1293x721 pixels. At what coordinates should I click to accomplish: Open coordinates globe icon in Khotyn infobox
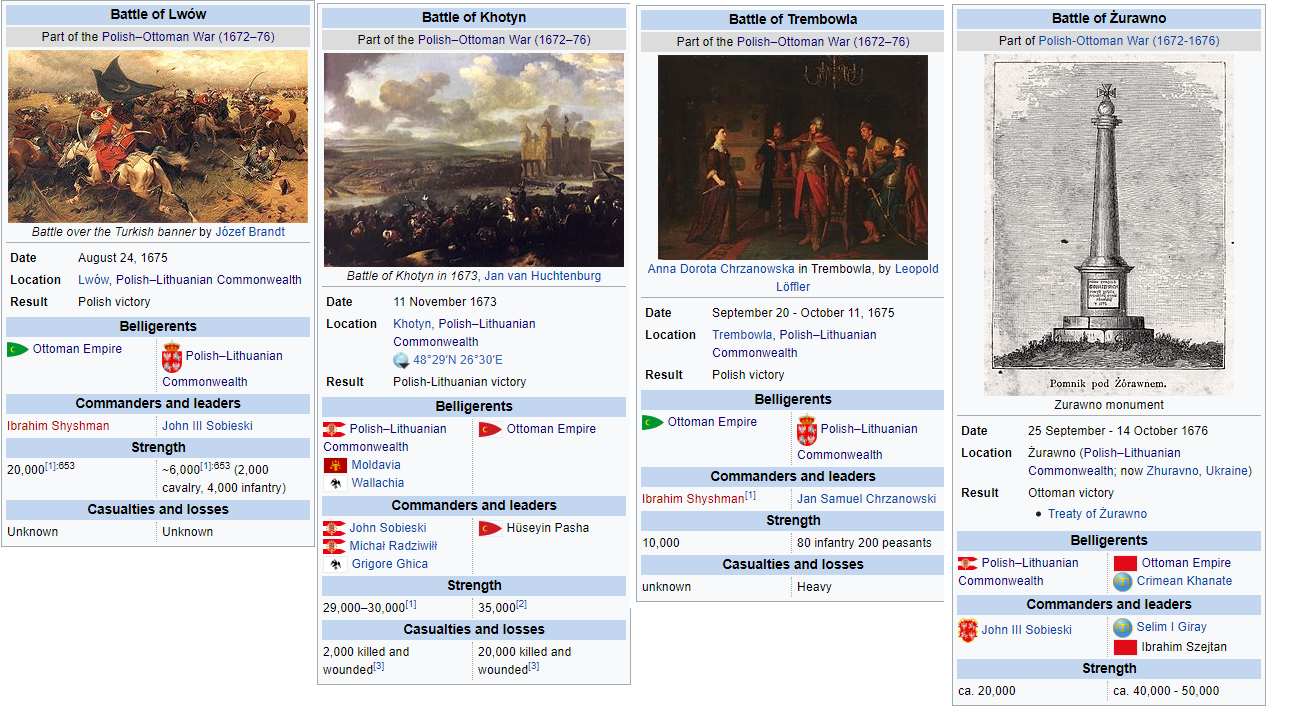(401, 360)
